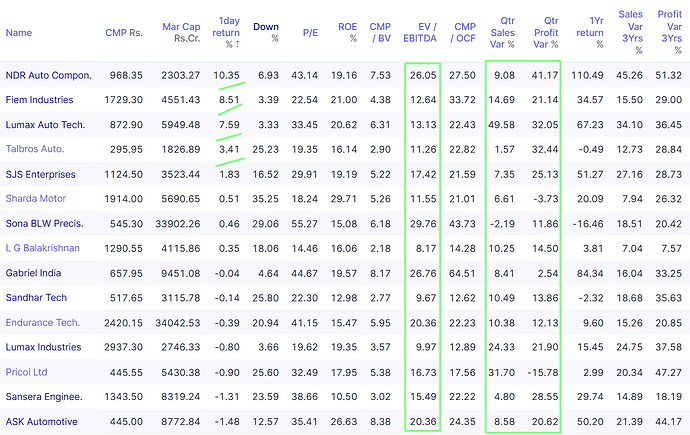Select NDR Auto CMP value 968.35

pos(126,75)
